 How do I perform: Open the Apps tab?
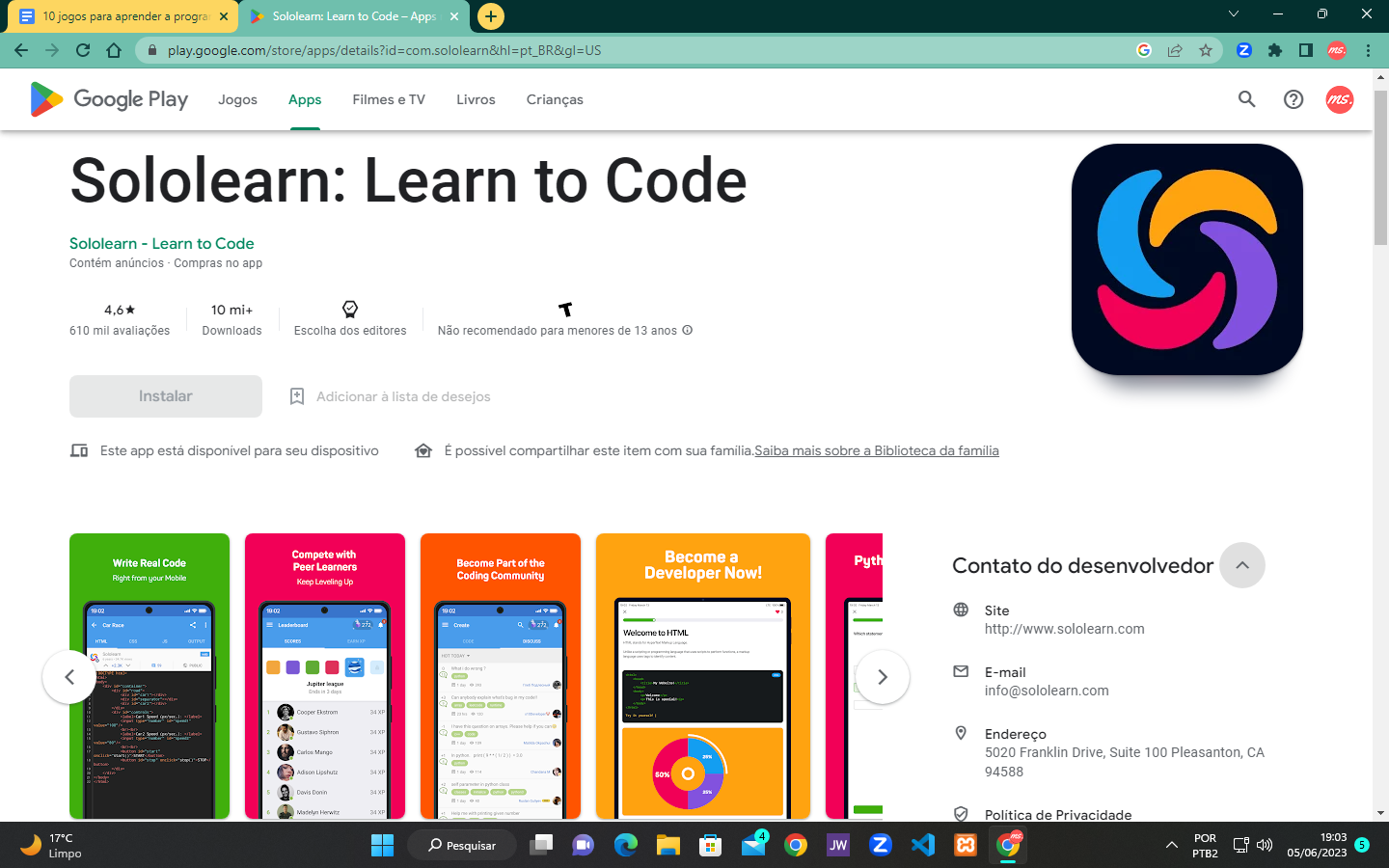(x=305, y=99)
